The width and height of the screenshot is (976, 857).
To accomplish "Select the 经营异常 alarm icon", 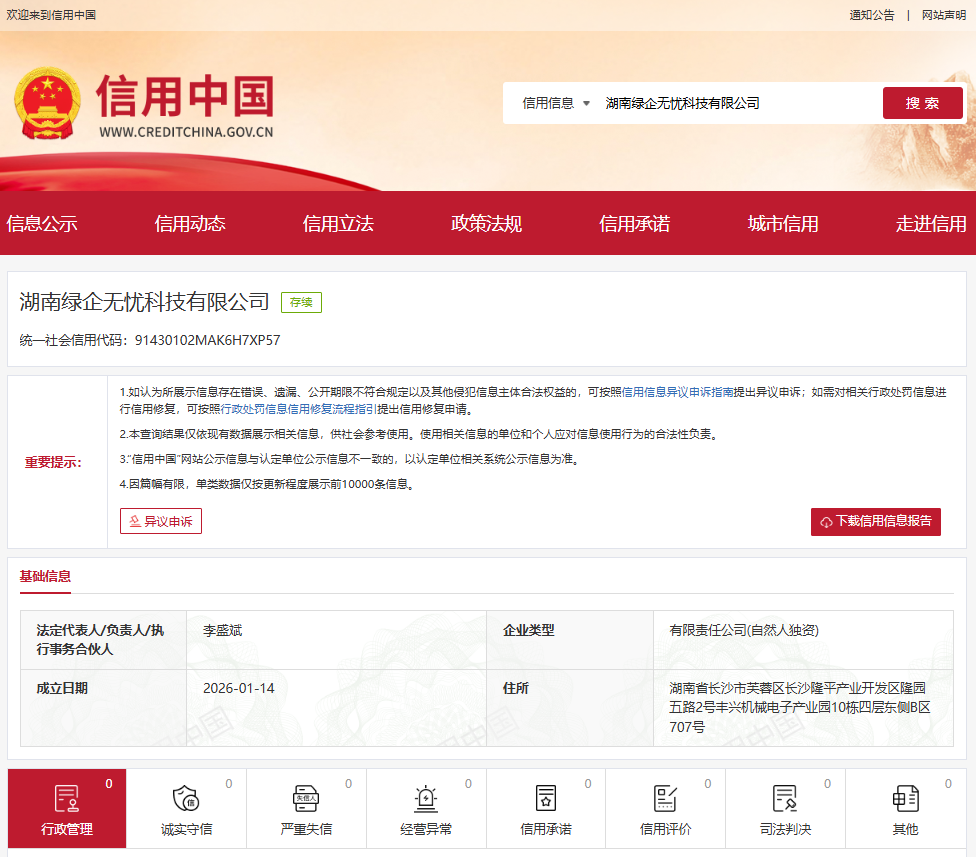I will click(x=426, y=800).
